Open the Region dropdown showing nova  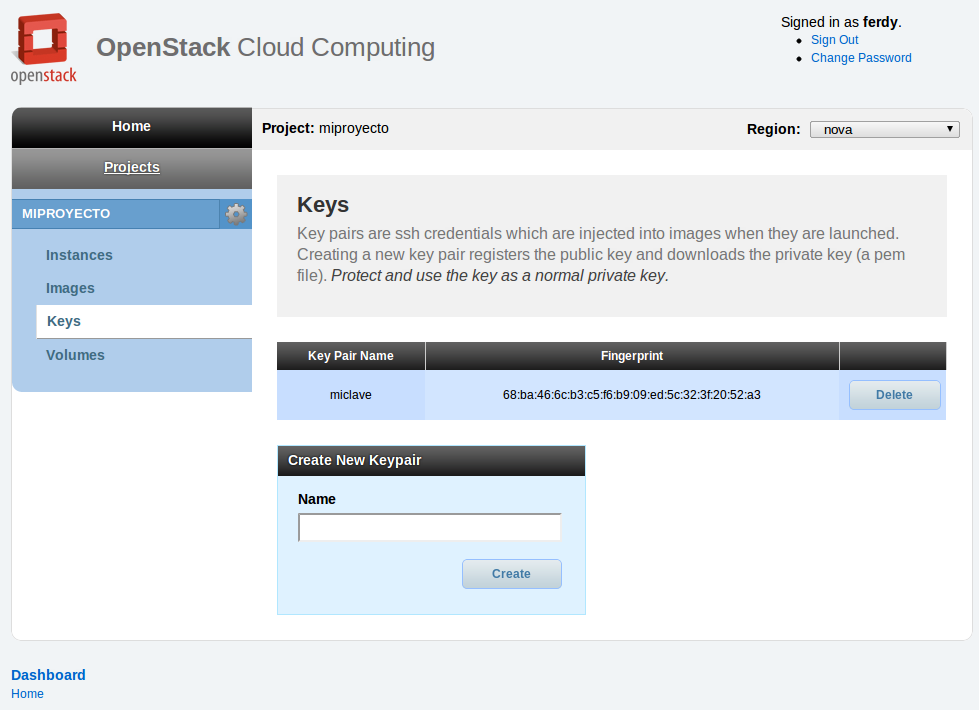click(x=884, y=129)
